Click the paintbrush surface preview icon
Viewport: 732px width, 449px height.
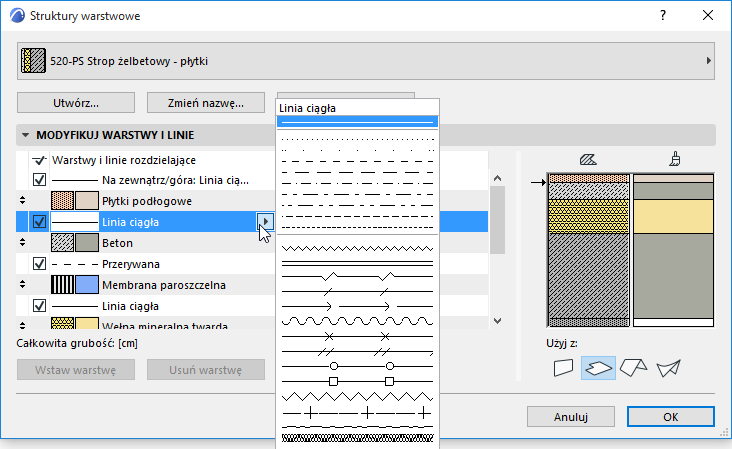[674, 158]
